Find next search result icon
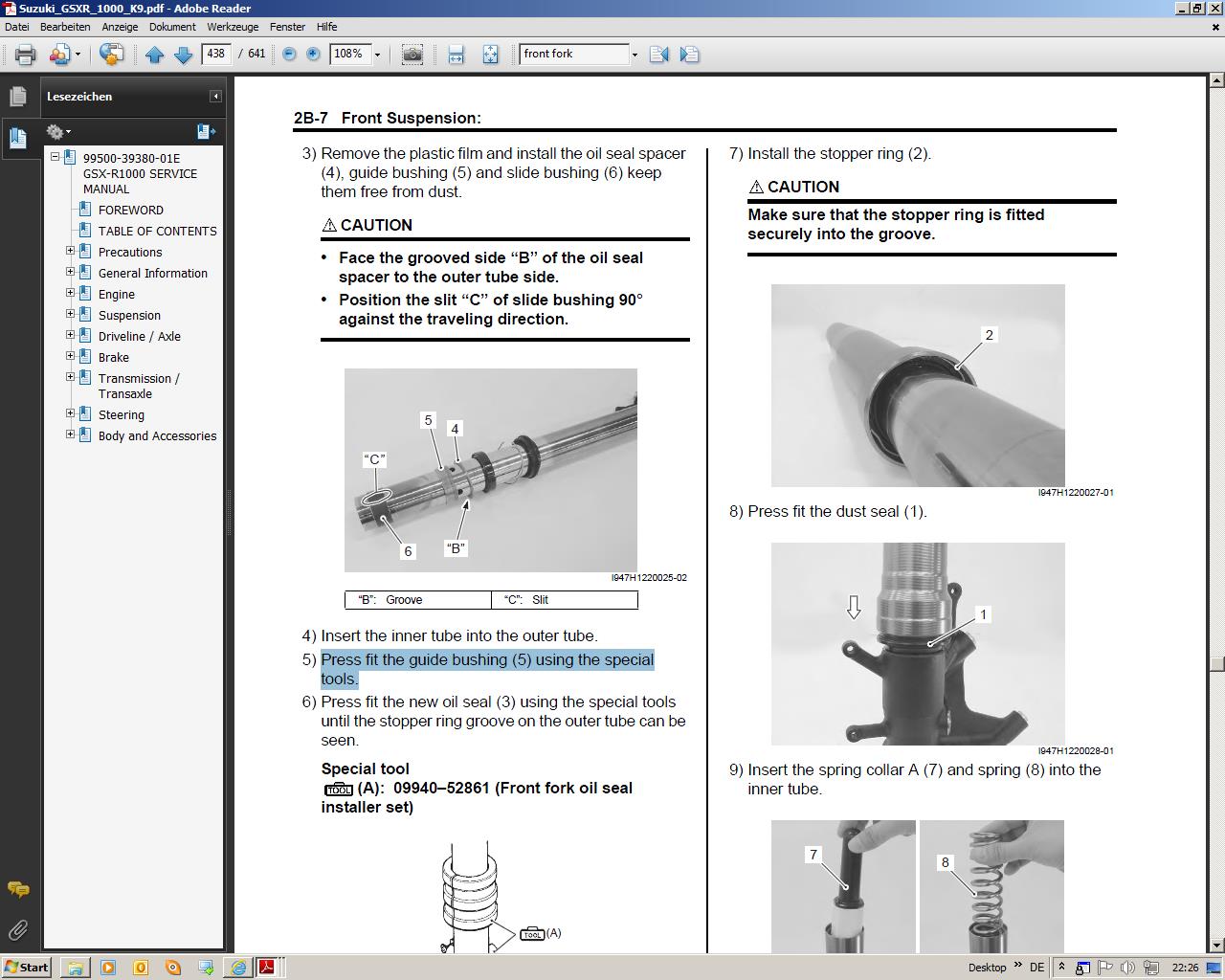Image resolution: width=1225 pixels, height=980 pixels. click(x=689, y=55)
